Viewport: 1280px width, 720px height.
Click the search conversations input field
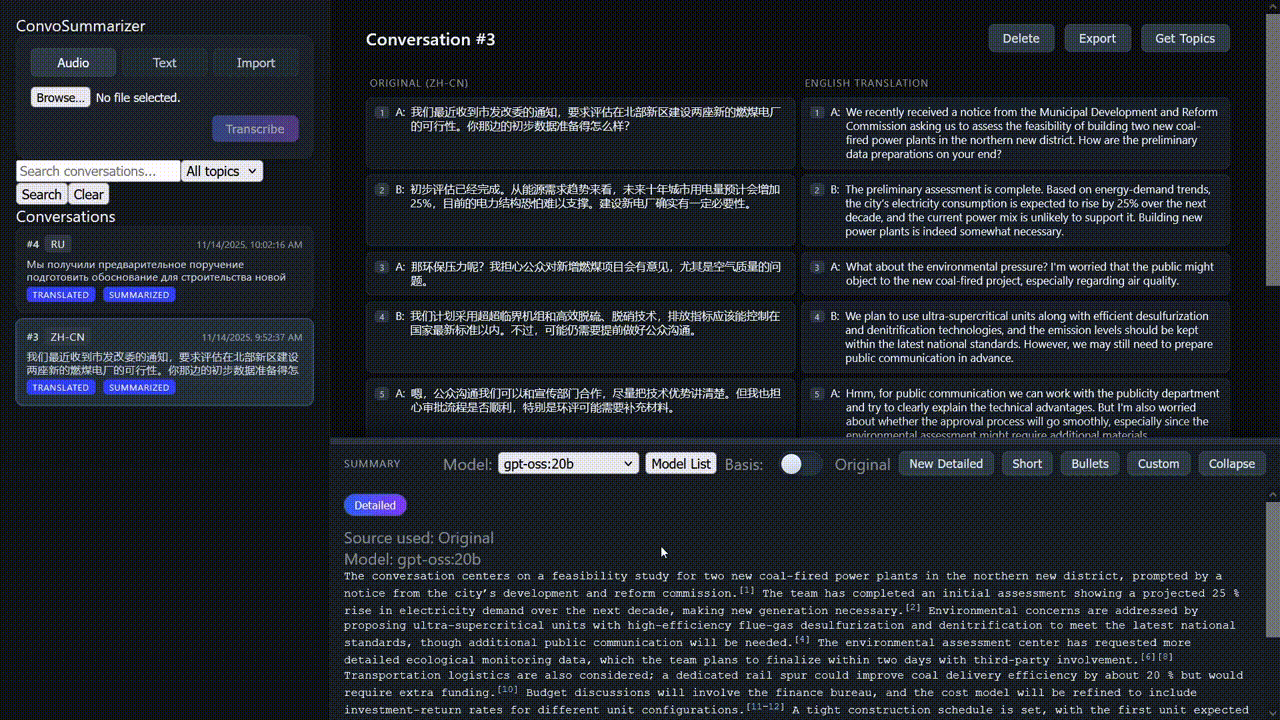[x=97, y=171]
